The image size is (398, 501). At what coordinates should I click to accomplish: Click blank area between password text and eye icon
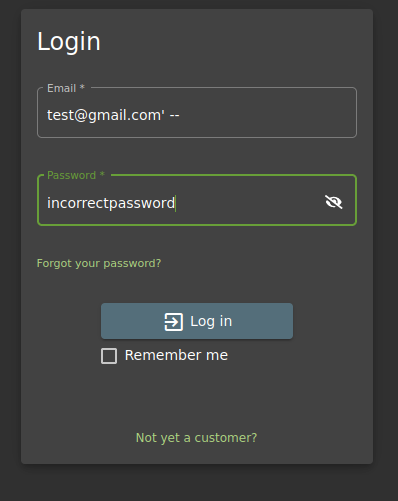(x=250, y=203)
